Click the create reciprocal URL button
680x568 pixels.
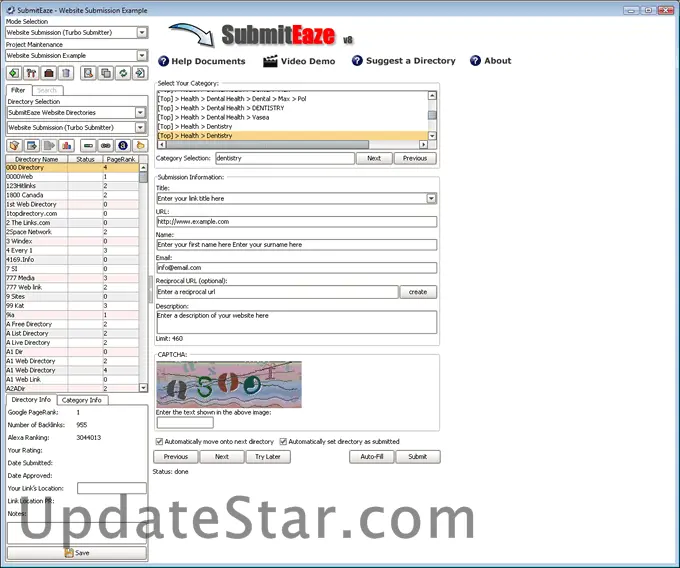[418, 292]
